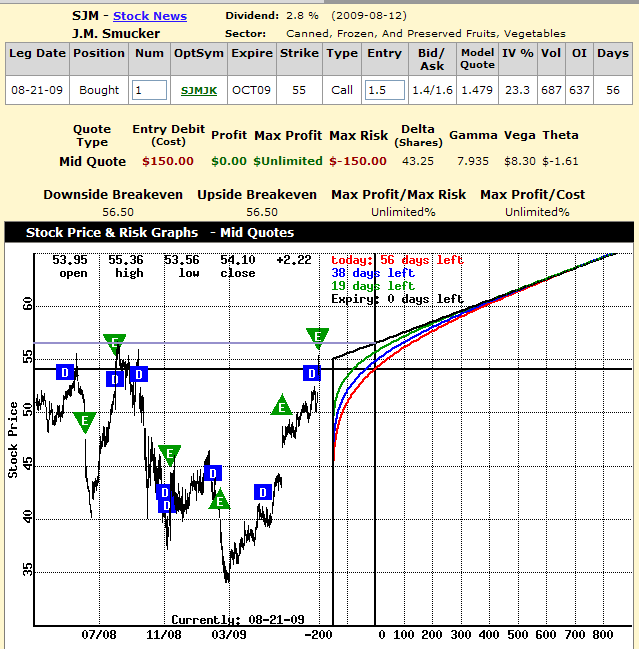Click the D marker just above 03/09 E marker
This screenshot has height=649, width=639.
[212, 473]
